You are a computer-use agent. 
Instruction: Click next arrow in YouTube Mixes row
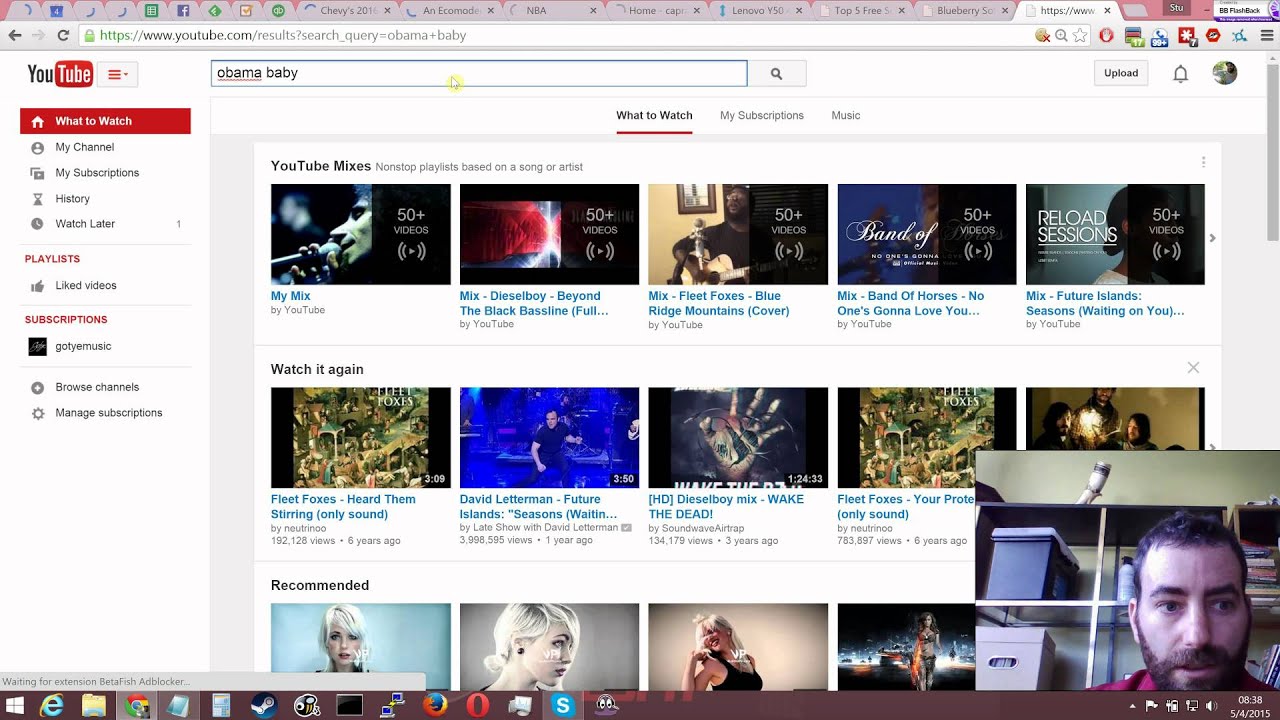[x=1212, y=238]
